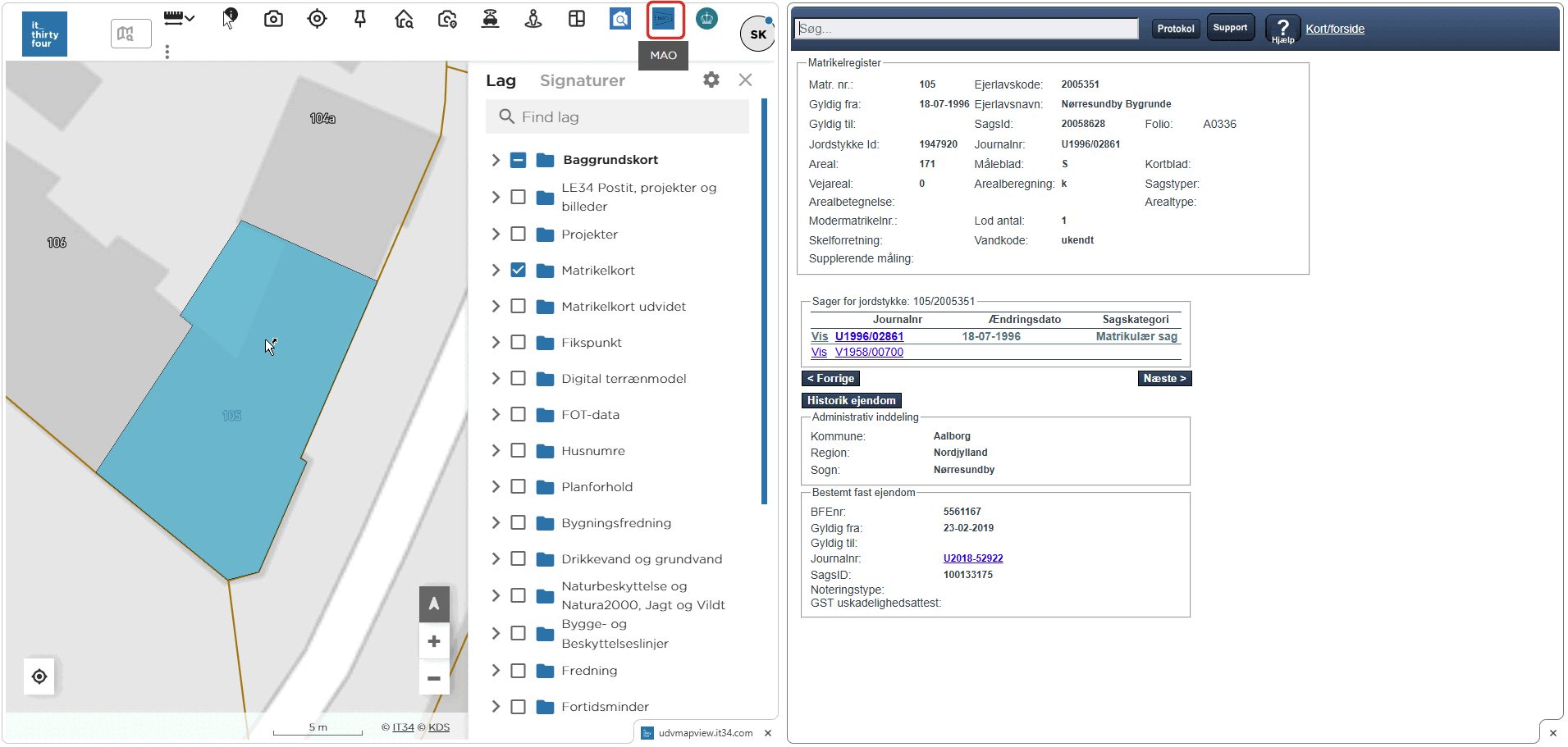This screenshot has width=1568, height=747.
Task: Zoom in on the map
Action: point(434,641)
